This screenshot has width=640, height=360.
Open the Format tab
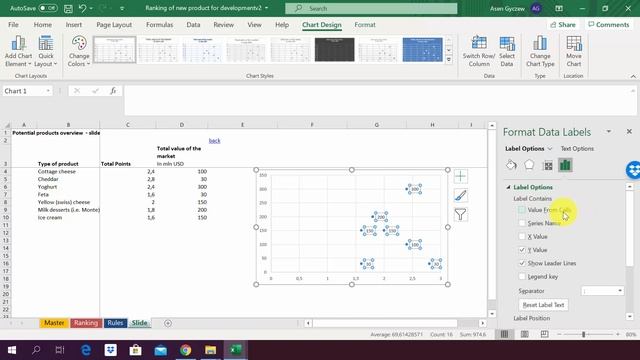click(x=365, y=24)
